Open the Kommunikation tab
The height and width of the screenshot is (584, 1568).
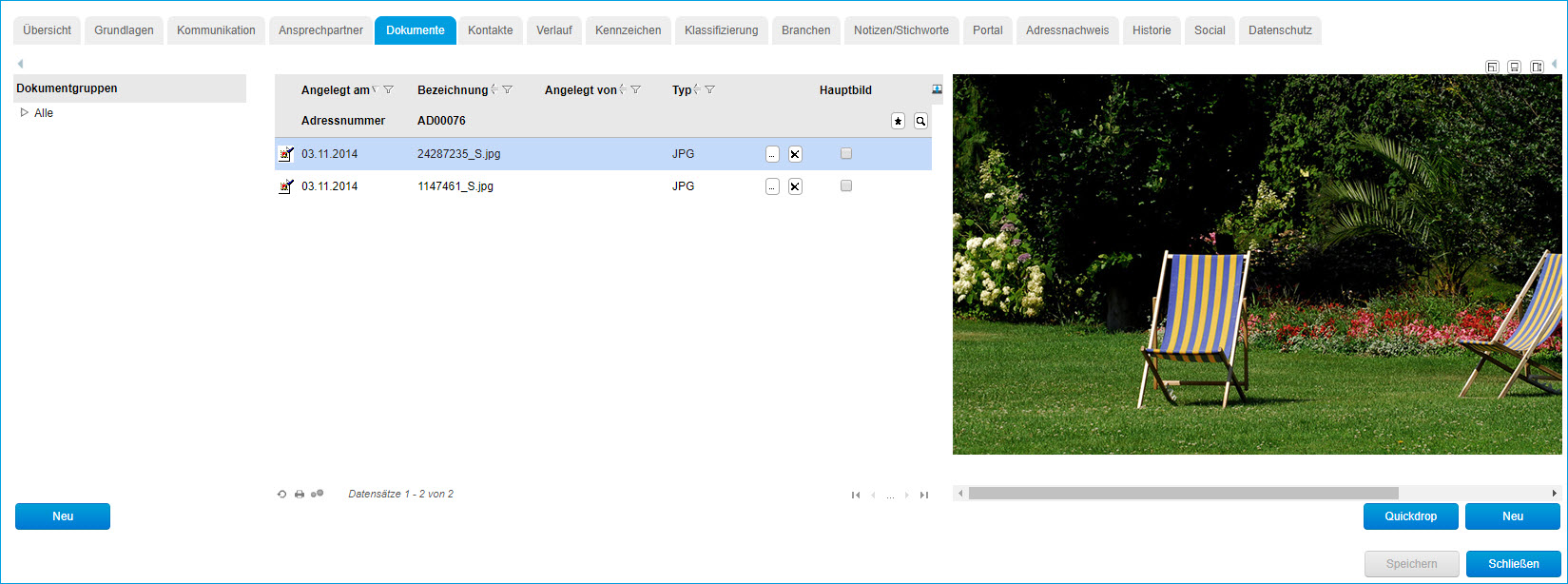pos(216,30)
